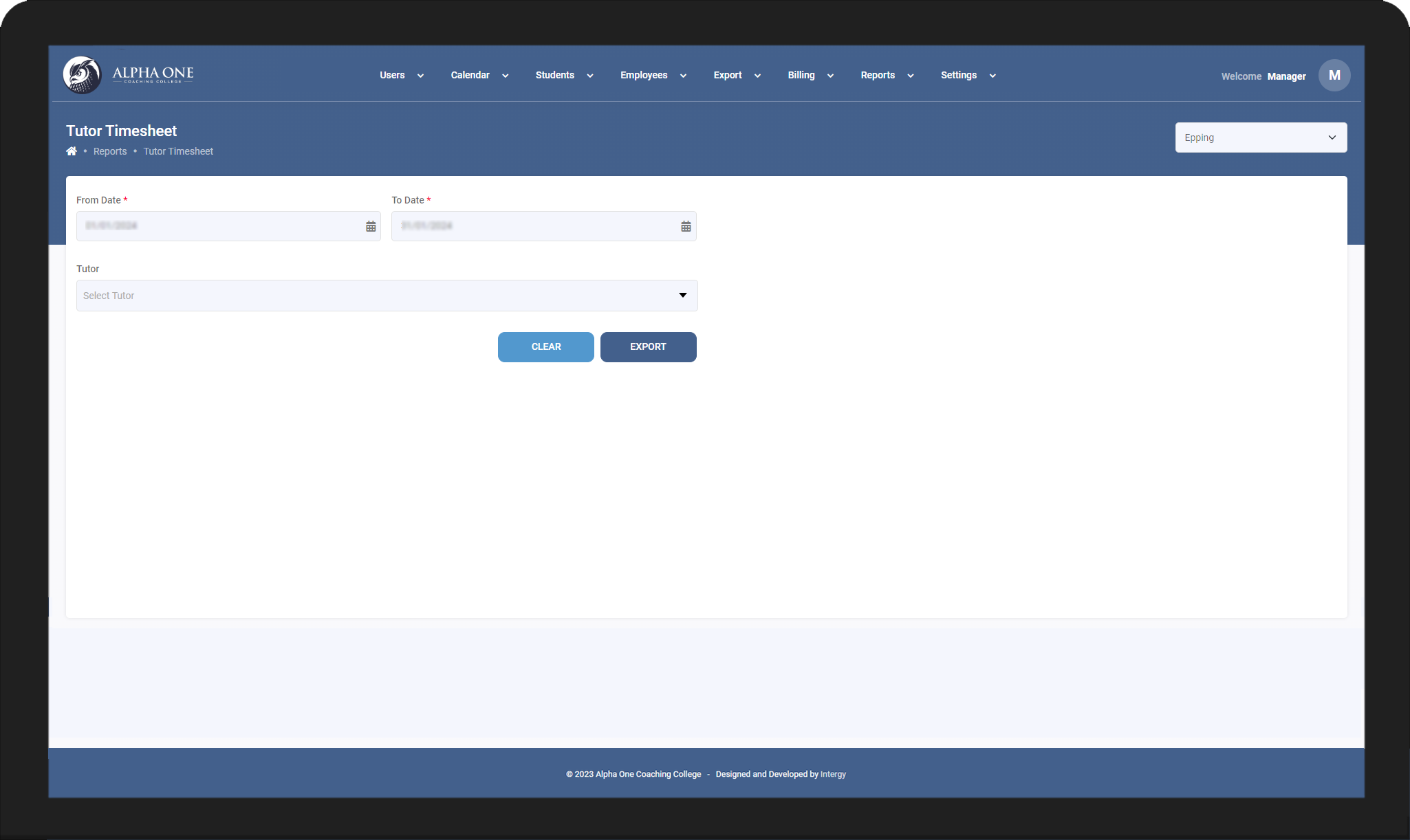Click the CLEAR button
The height and width of the screenshot is (840, 1410).
pos(546,347)
